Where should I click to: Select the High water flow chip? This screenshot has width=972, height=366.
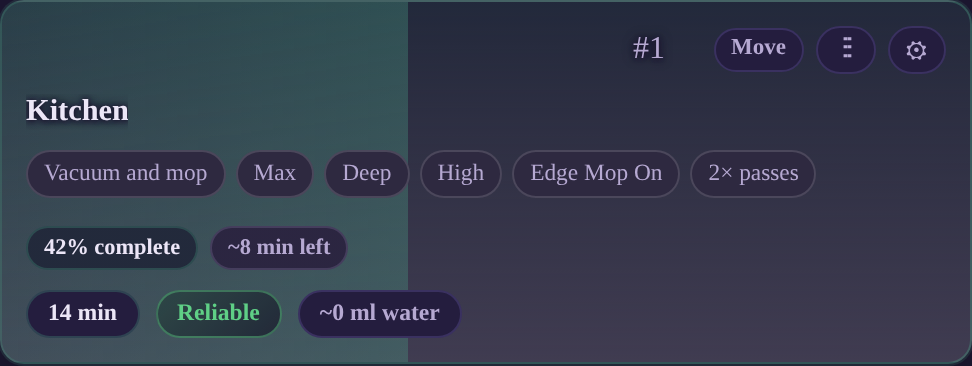point(461,174)
